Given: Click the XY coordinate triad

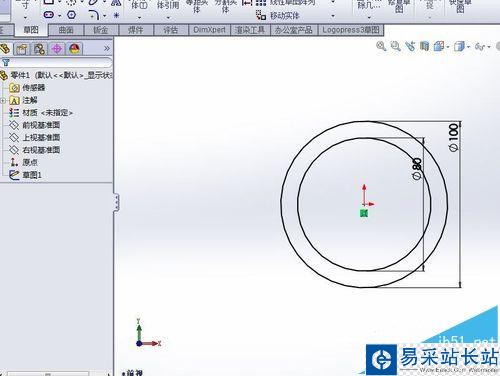Looking at the screenshot, I should [148, 334].
